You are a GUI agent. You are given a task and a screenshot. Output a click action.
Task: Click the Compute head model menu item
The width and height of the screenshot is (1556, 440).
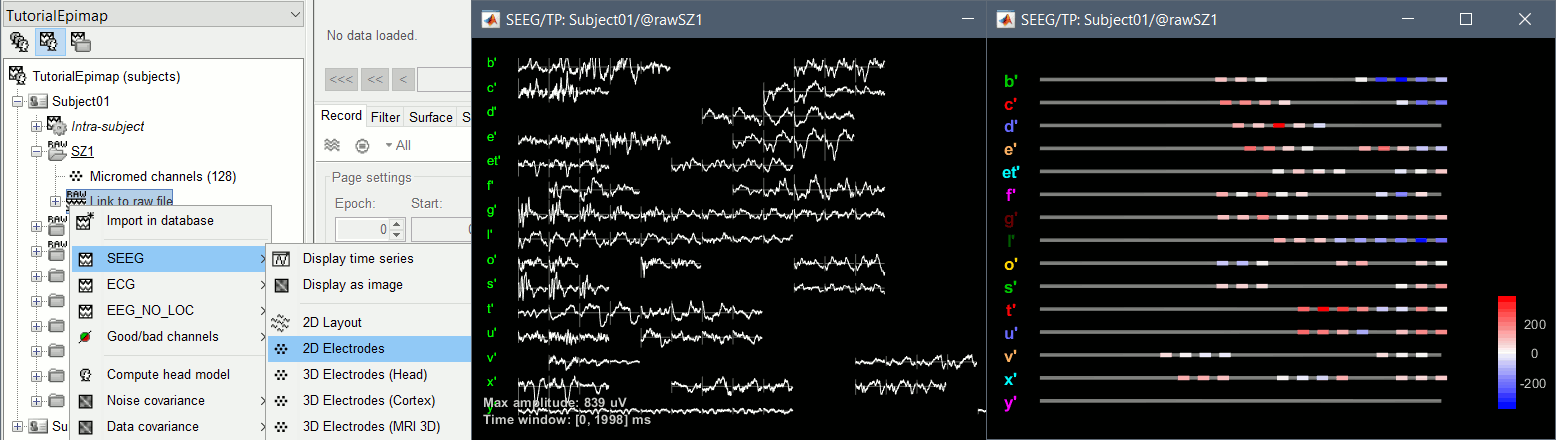pos(168,374)
